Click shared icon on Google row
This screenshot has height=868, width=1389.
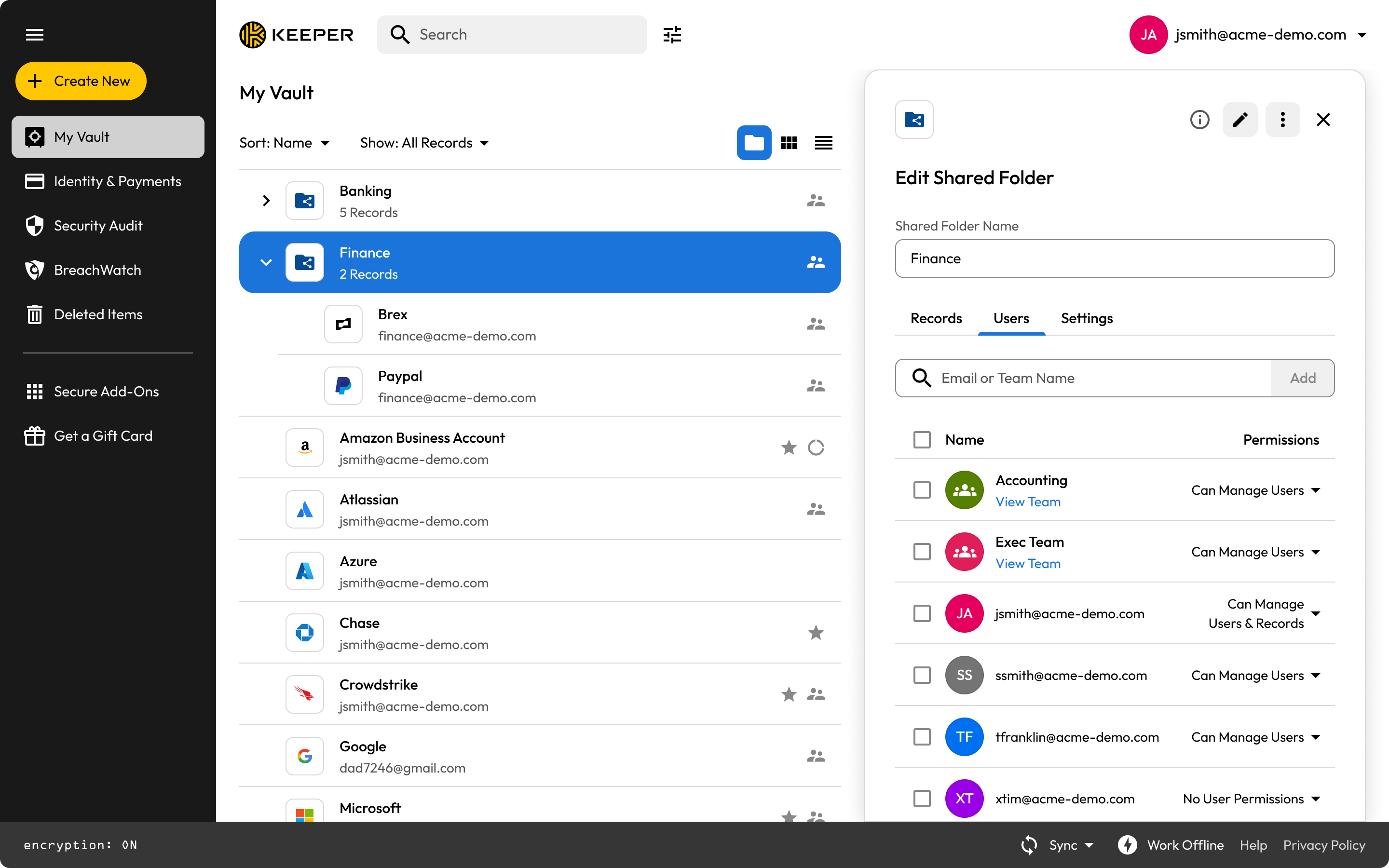coord(816,756)
